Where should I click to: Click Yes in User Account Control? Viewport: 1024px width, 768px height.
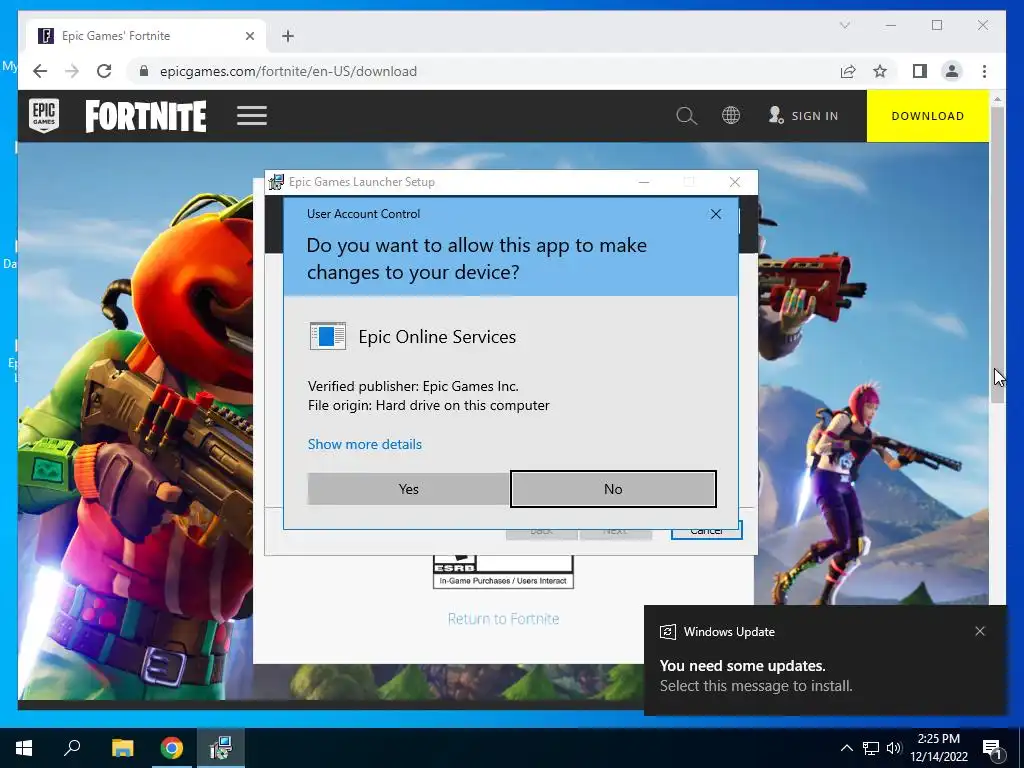click(x=408, y=488)
